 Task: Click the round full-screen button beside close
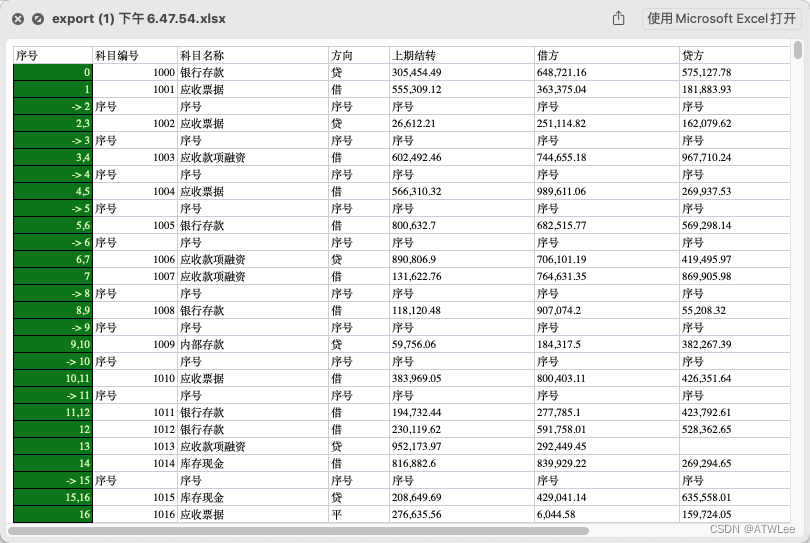point(38,19)
